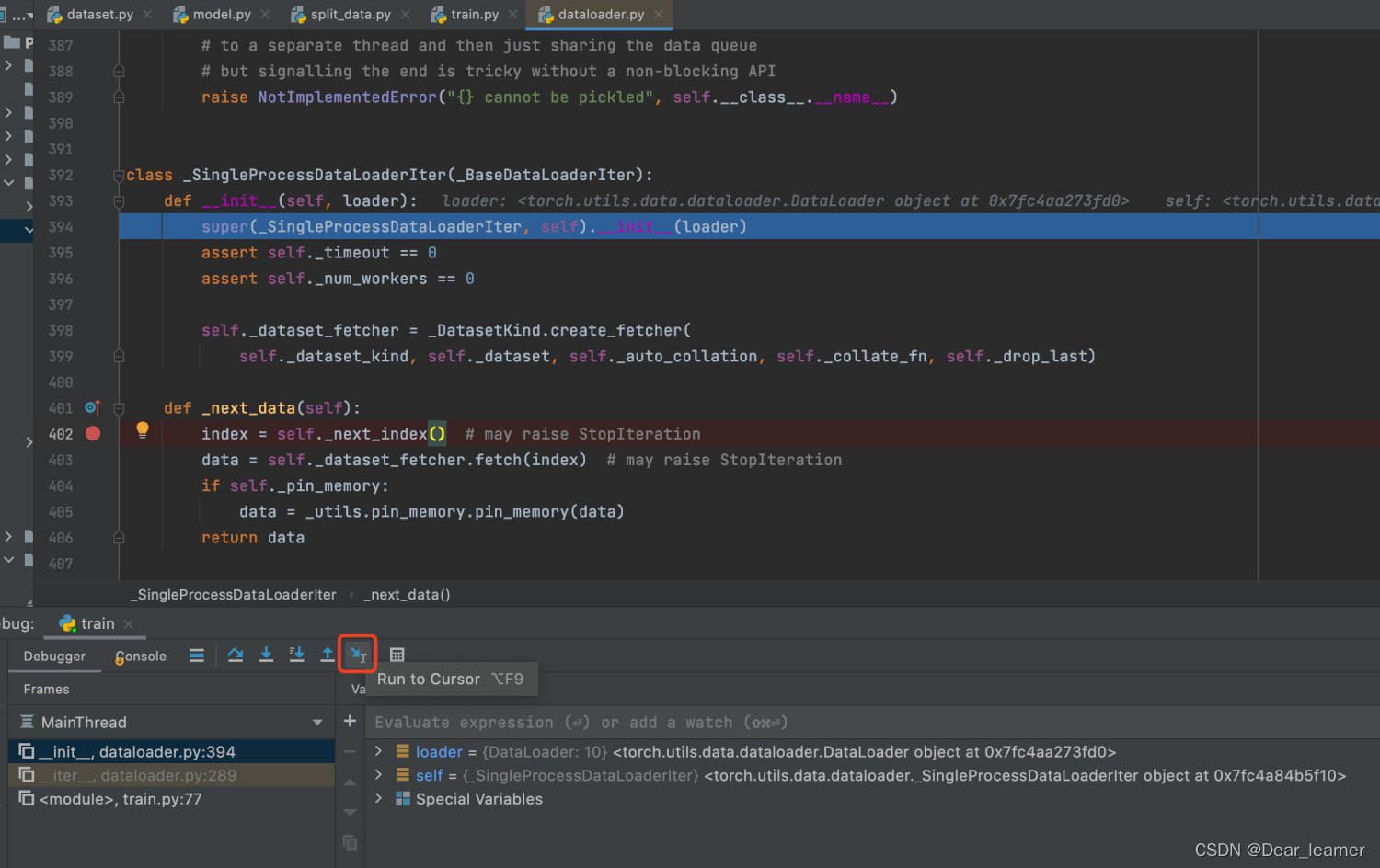Close the train.py editor tab
This screenshot has width=1380, height=868.
click(x=512, y=15)
